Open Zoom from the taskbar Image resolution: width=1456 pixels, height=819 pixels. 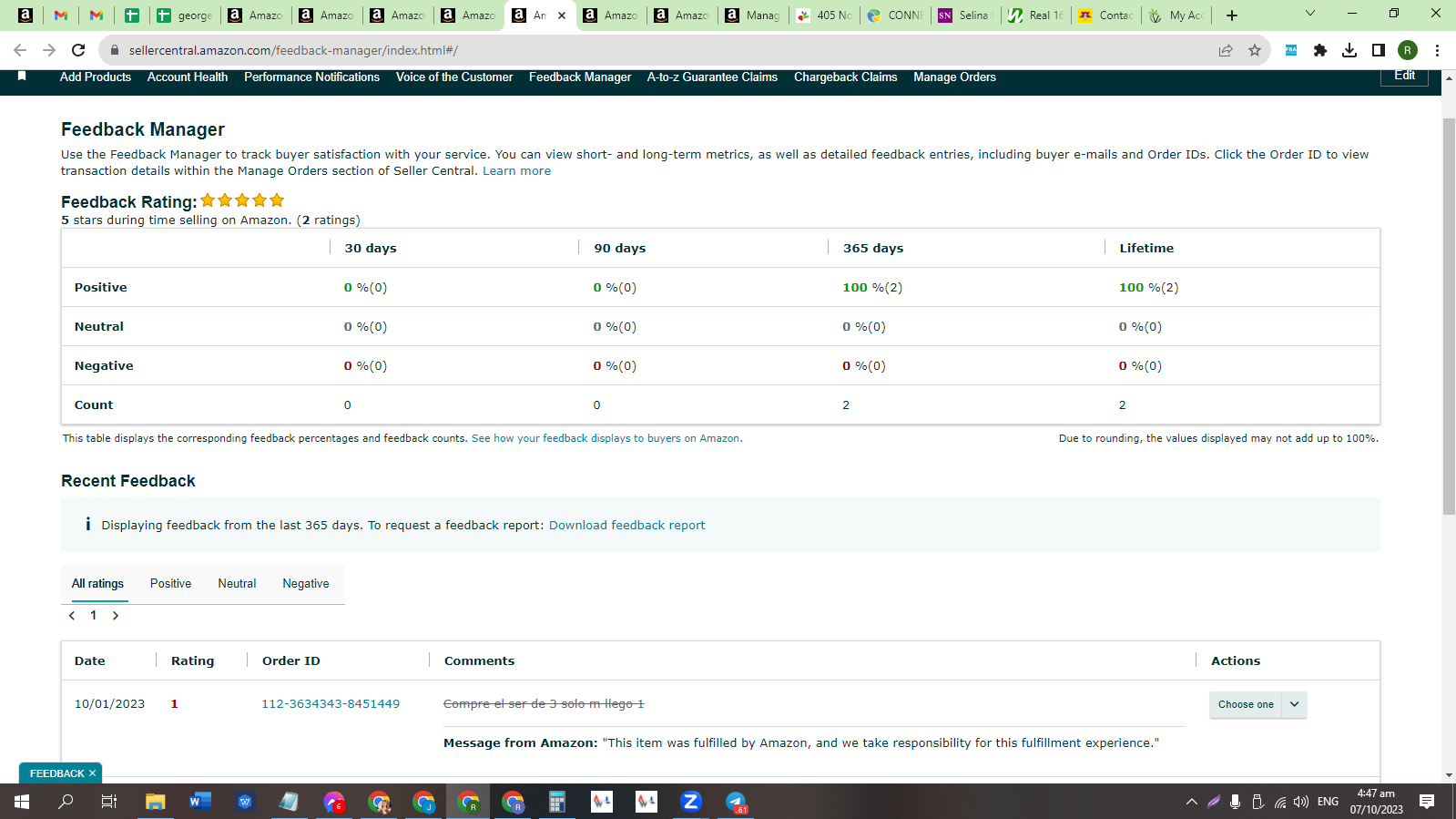(691, 802)
